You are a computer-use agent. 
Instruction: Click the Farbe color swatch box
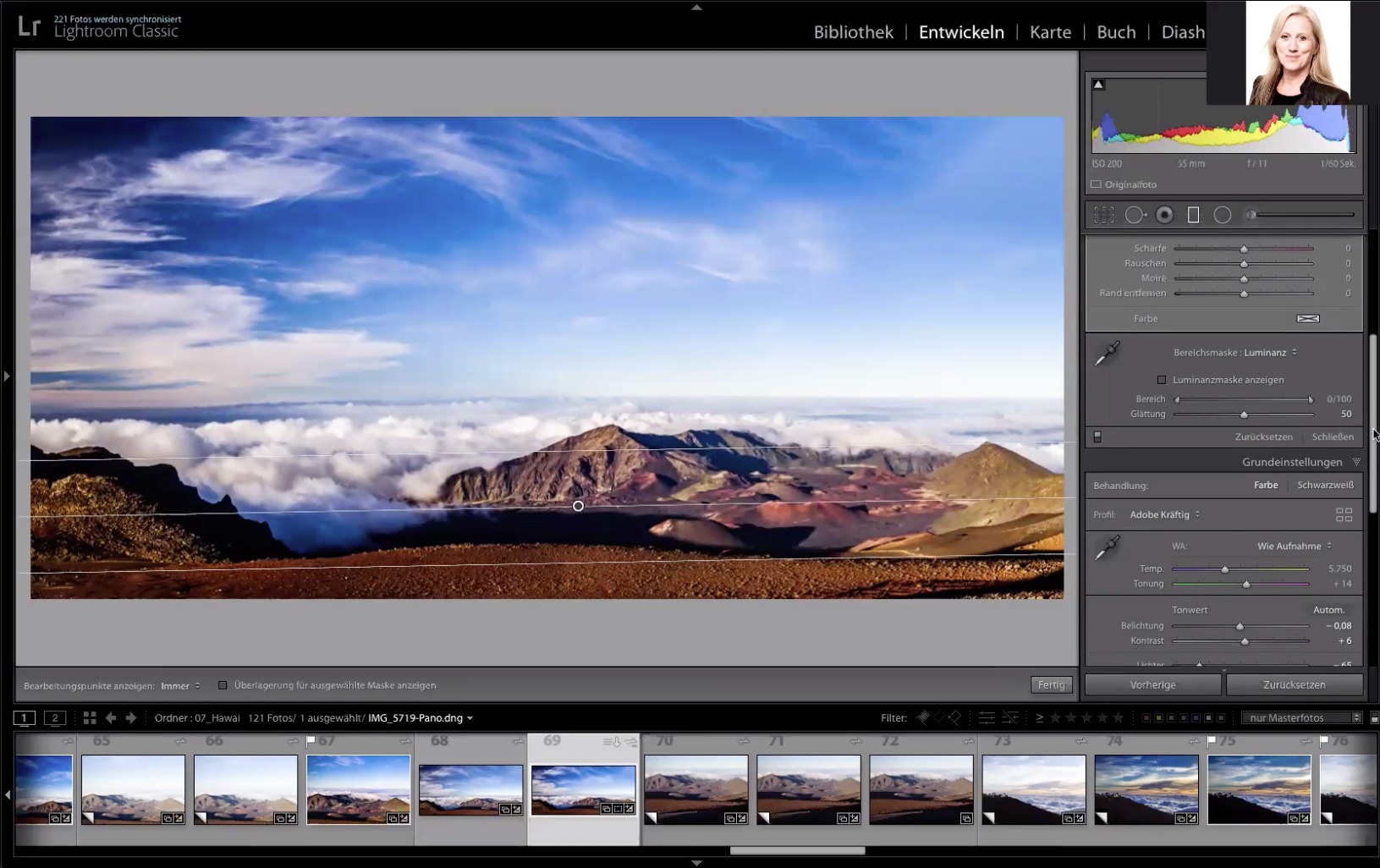coord(1308,319)
